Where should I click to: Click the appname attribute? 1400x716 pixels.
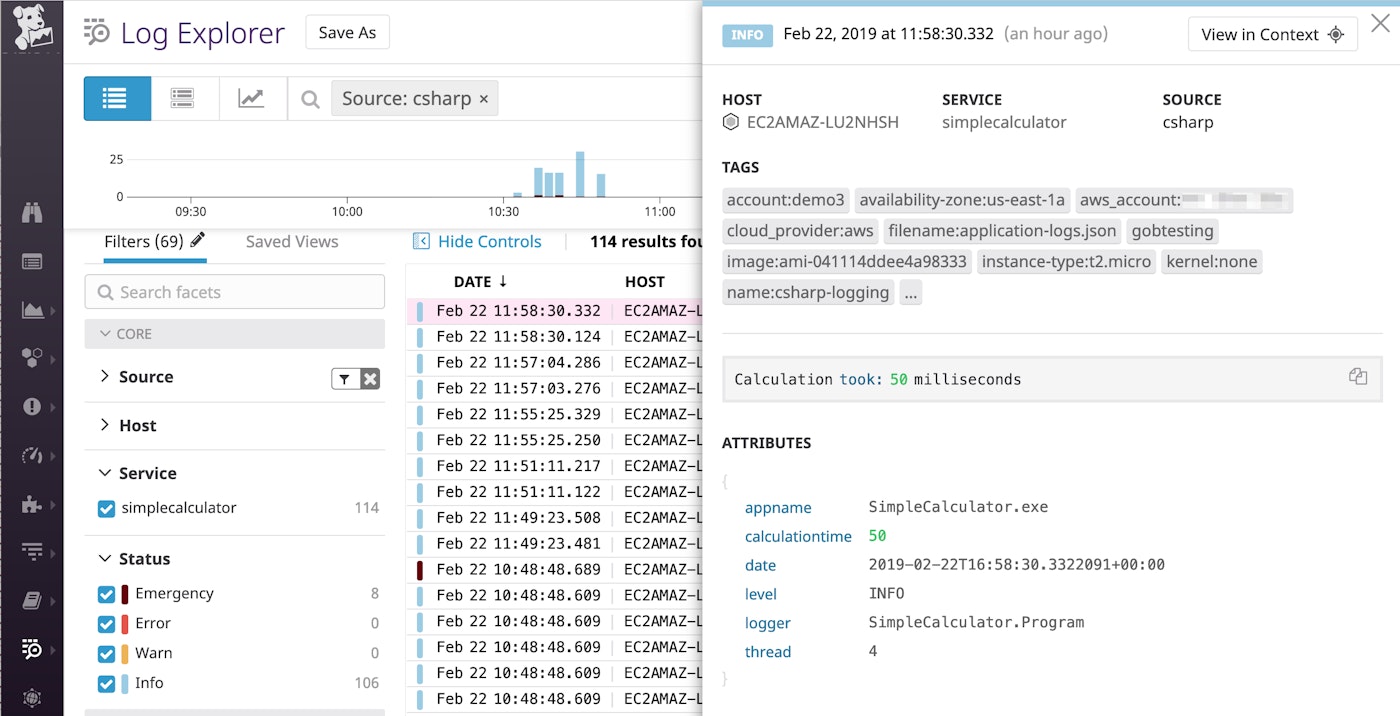[778, 508]
